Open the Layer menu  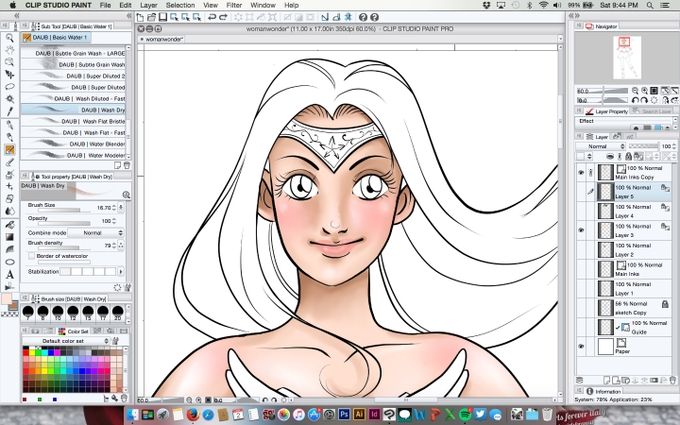point(148,5)
